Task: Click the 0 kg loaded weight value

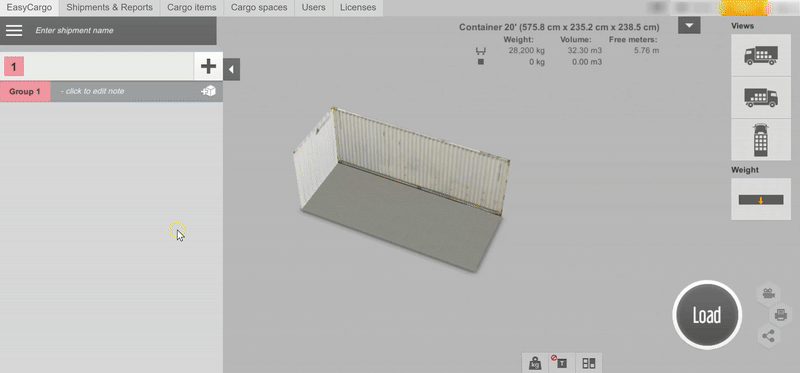Action: pos(537,62)
